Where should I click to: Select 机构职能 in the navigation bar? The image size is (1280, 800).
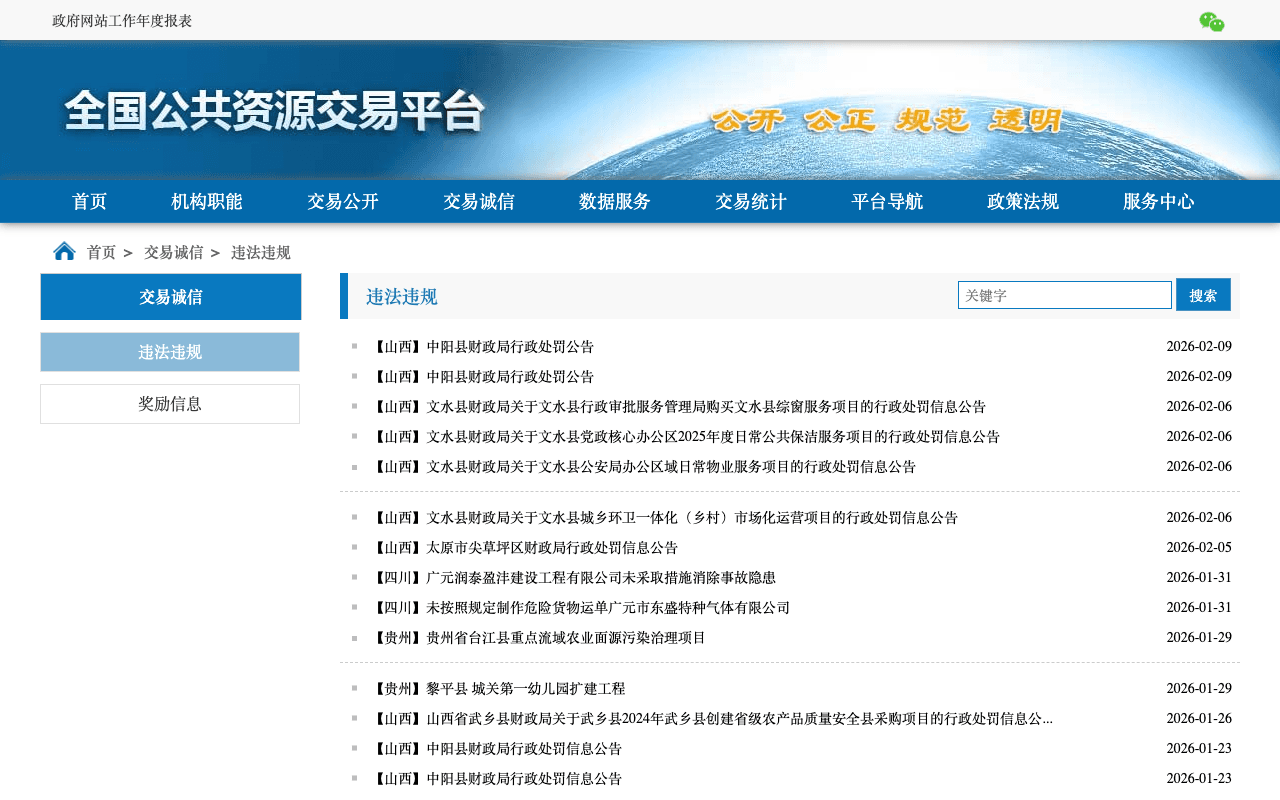coord(207,202)
